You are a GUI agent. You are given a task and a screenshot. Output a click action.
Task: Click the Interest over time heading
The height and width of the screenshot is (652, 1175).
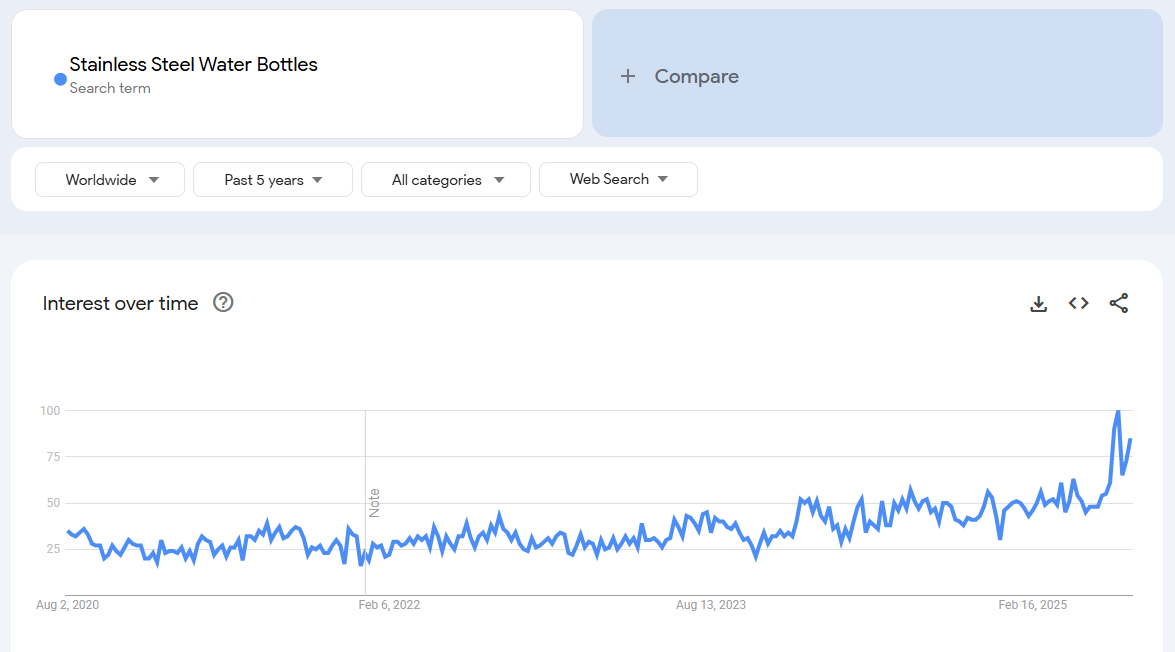[x=120, y=303]
